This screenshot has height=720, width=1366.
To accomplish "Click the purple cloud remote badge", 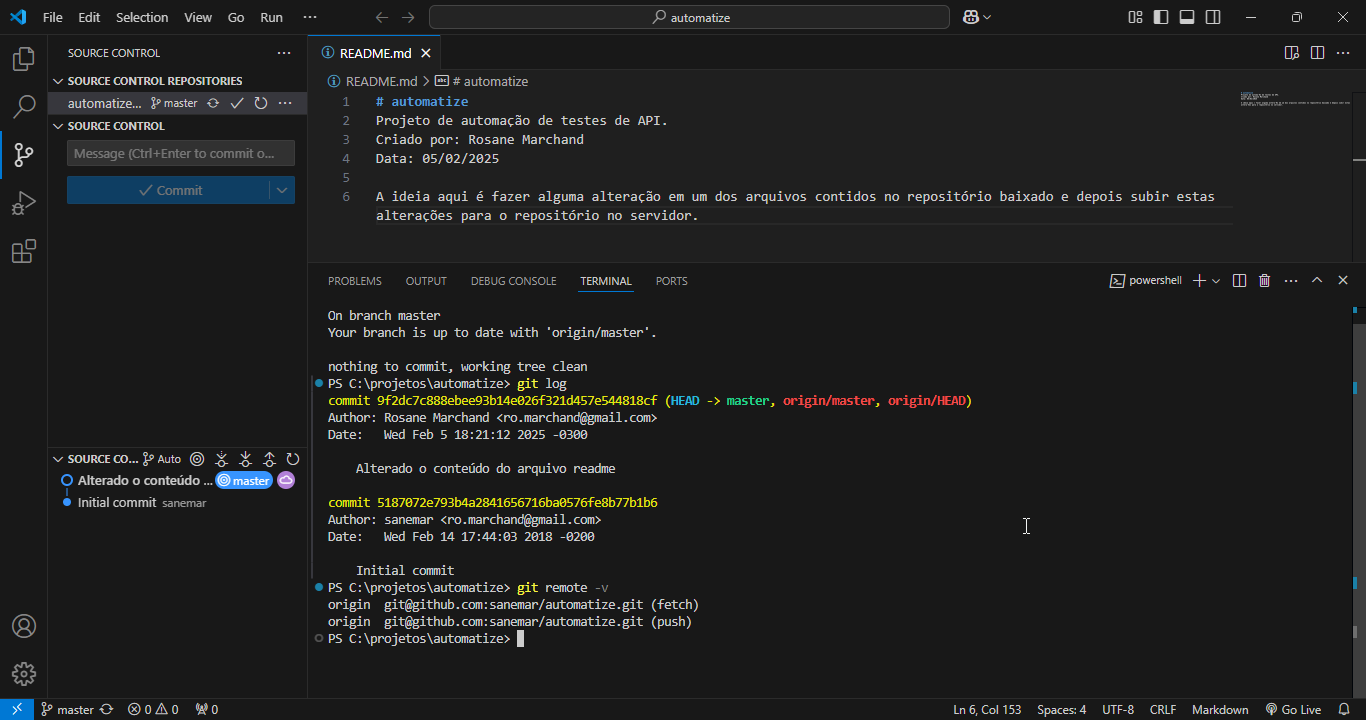I will 286,480.
